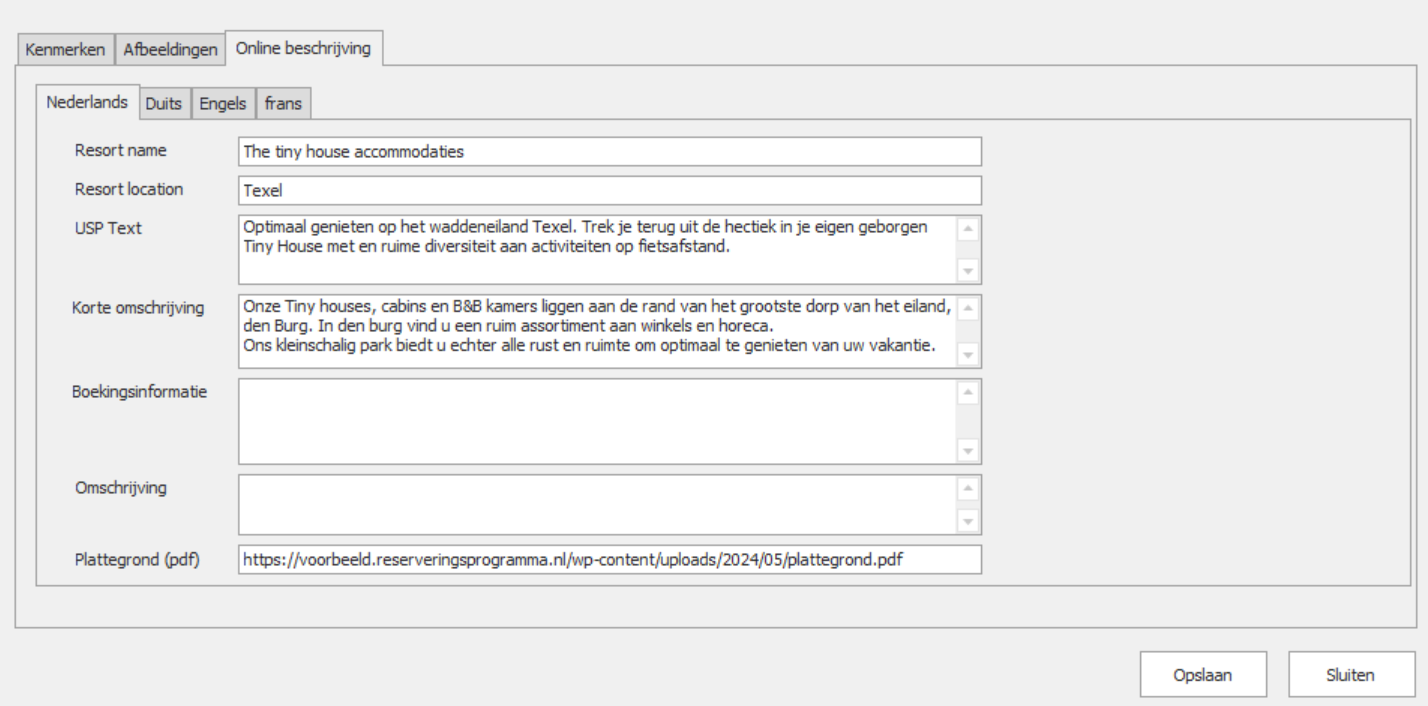
Task: Click Korte omschrijving scrollbar up arrow
Action: [x=967, y=309]
